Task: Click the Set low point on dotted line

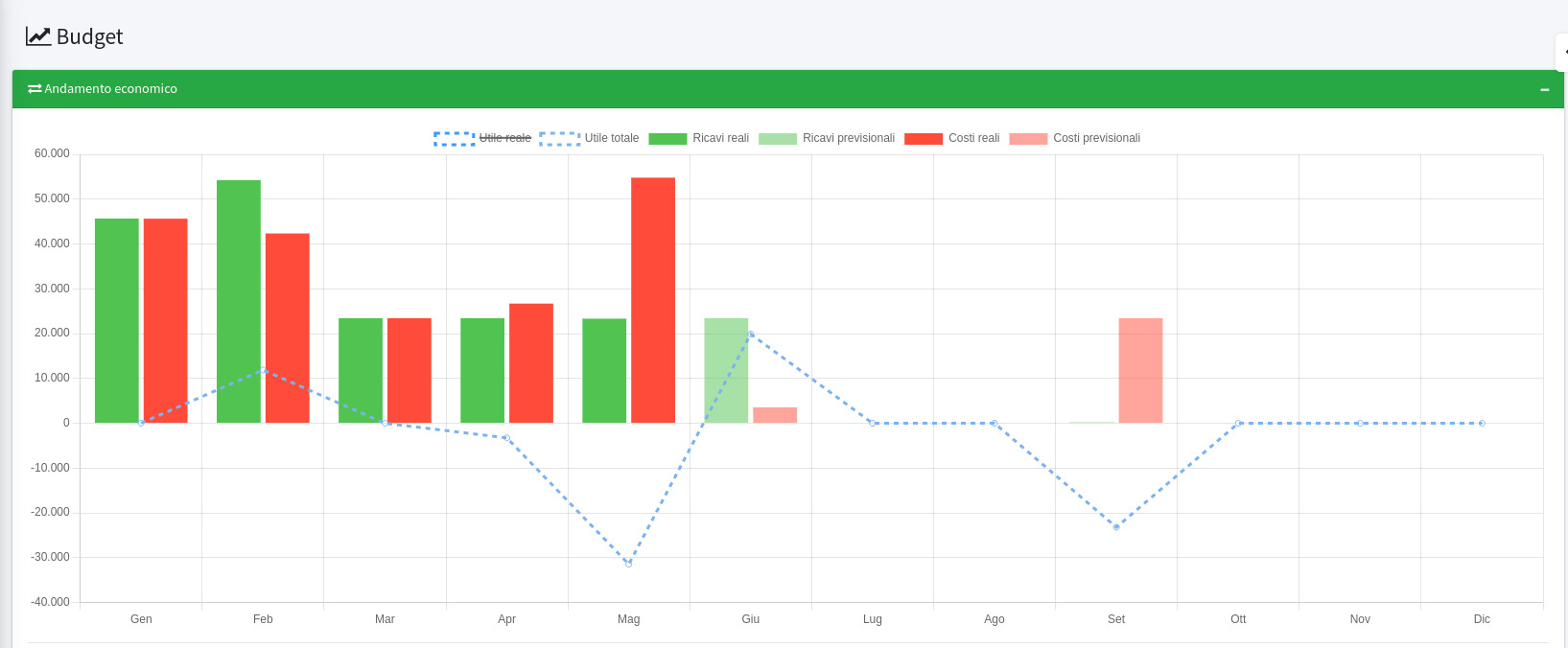Action: coord(1116,527)
